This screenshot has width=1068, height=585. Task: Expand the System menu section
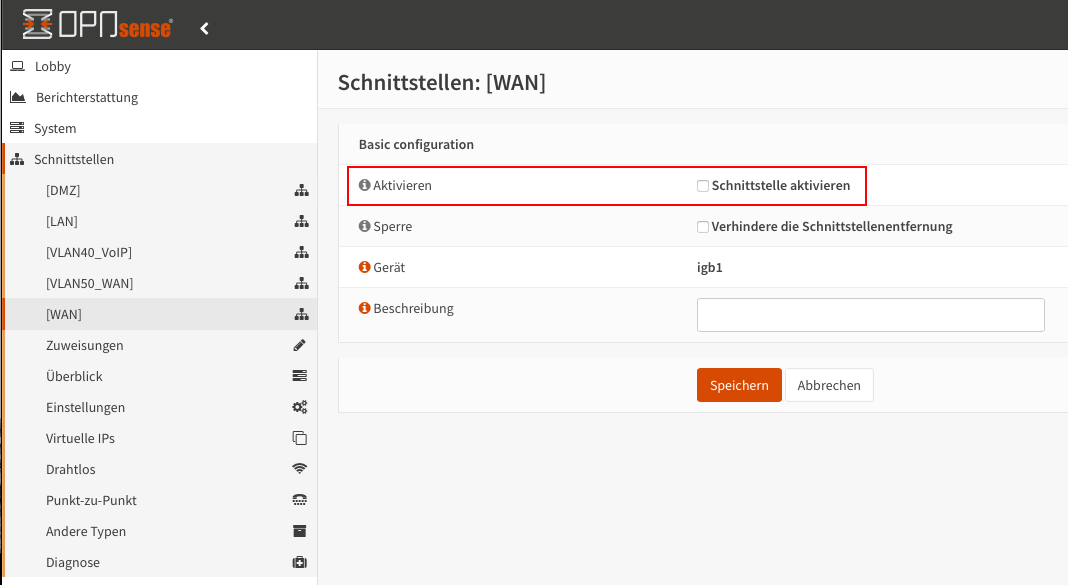[55, 129]
